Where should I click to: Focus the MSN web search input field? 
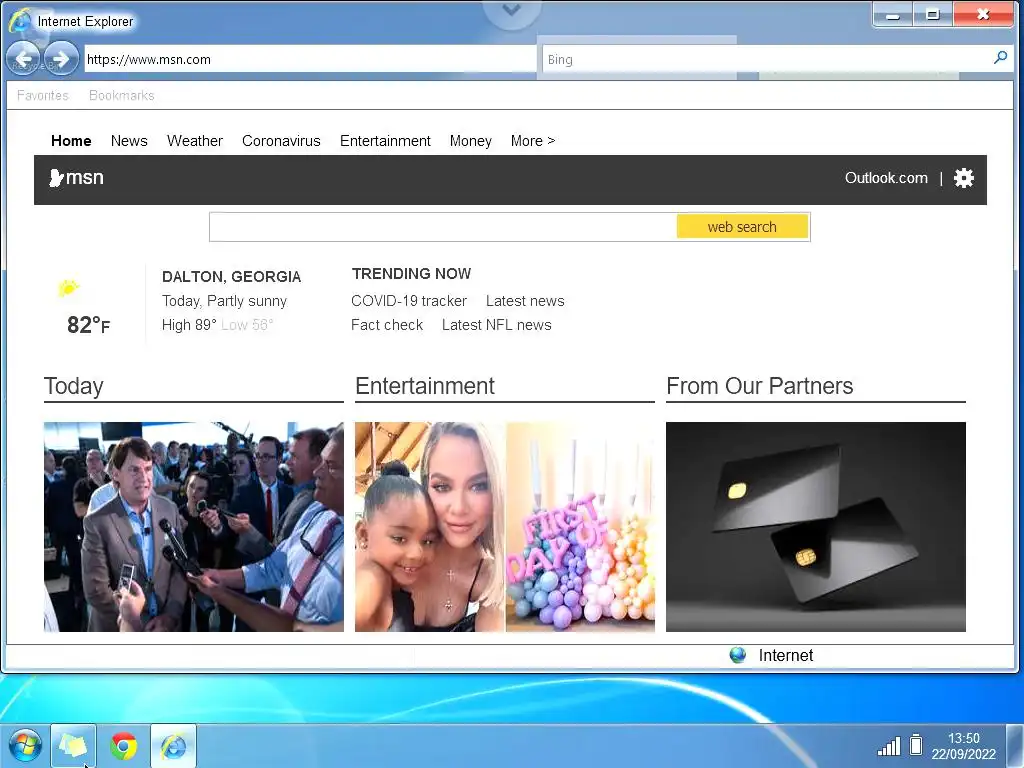point(443,227)
